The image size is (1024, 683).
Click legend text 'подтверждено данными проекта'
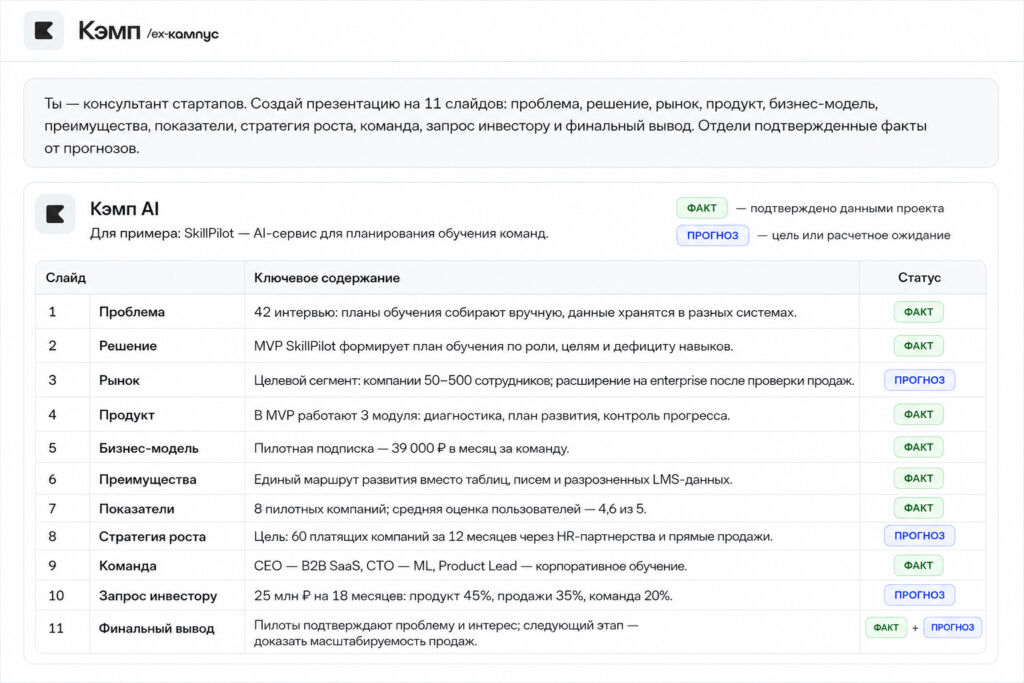pyautogui.click(x=846, y=208)
